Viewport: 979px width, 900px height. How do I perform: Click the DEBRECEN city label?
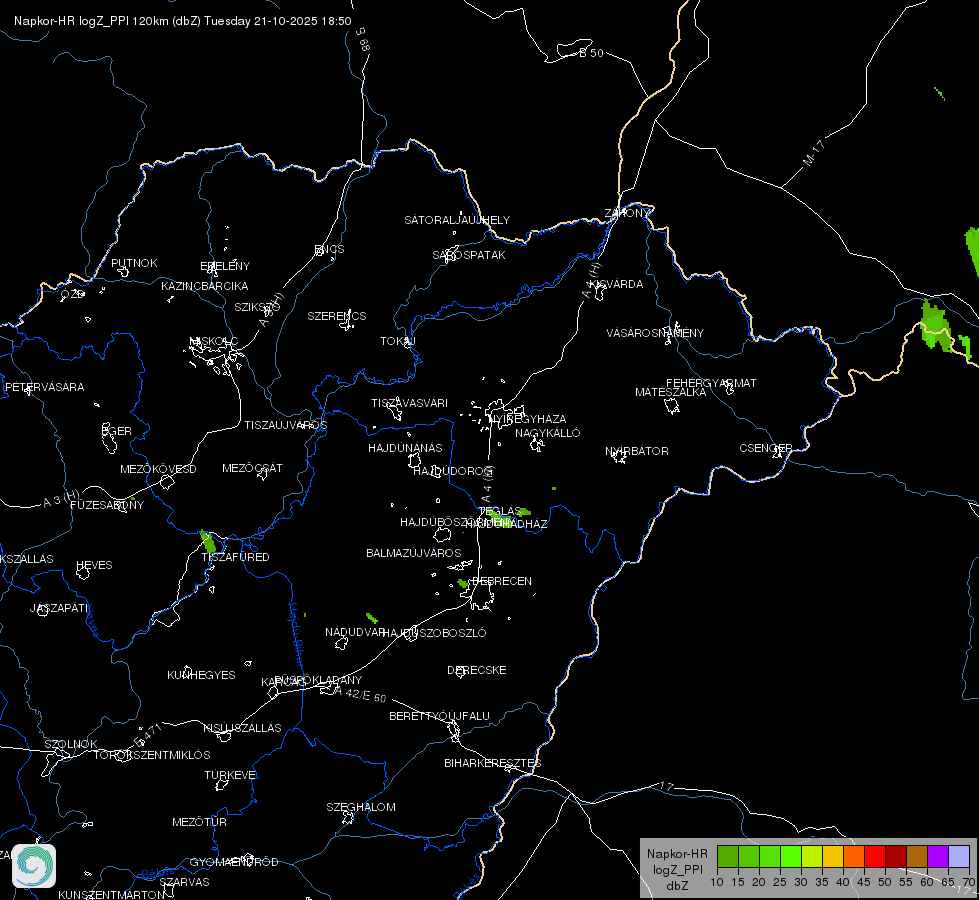coord(502,581)
